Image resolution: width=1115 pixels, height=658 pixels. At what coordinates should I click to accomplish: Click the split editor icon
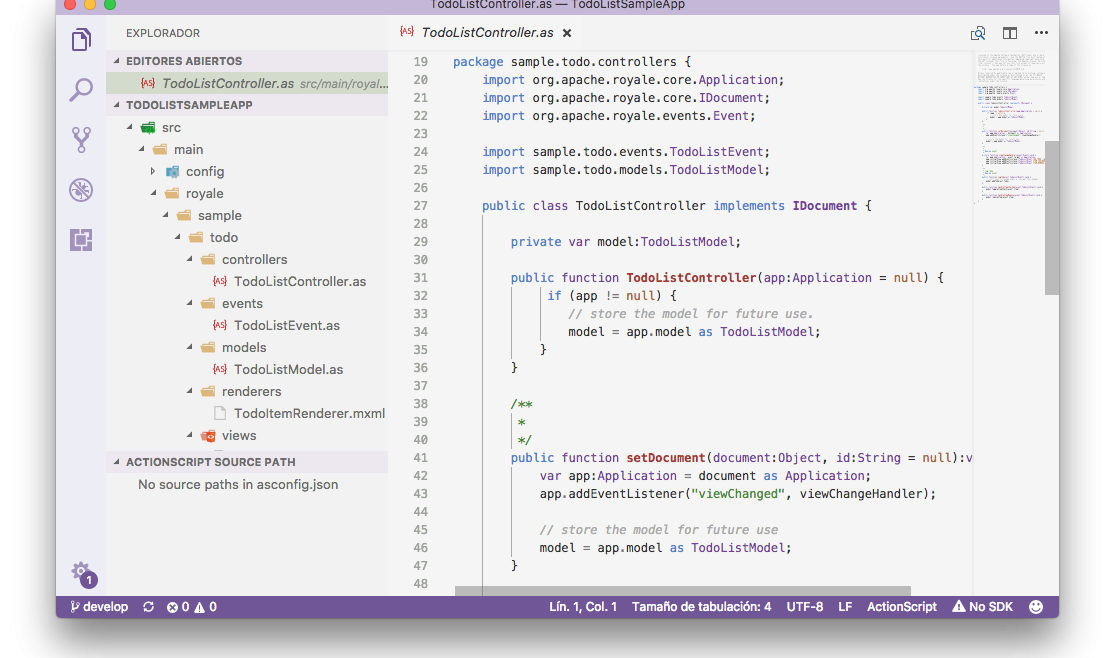(x=1010, y=33)
